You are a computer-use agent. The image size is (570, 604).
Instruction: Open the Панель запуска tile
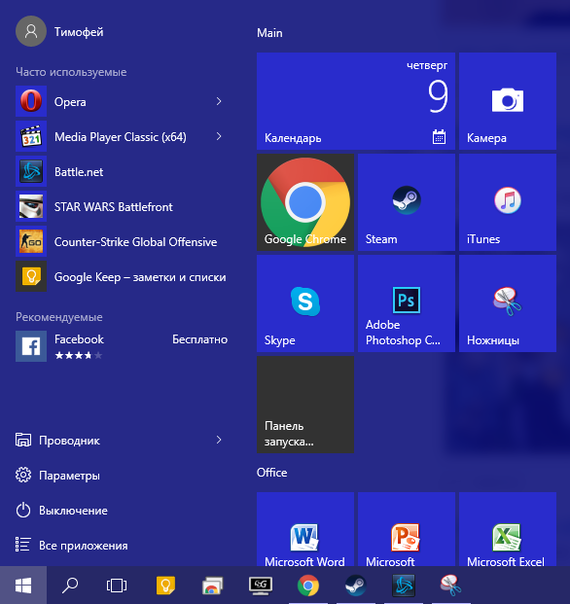305,404
